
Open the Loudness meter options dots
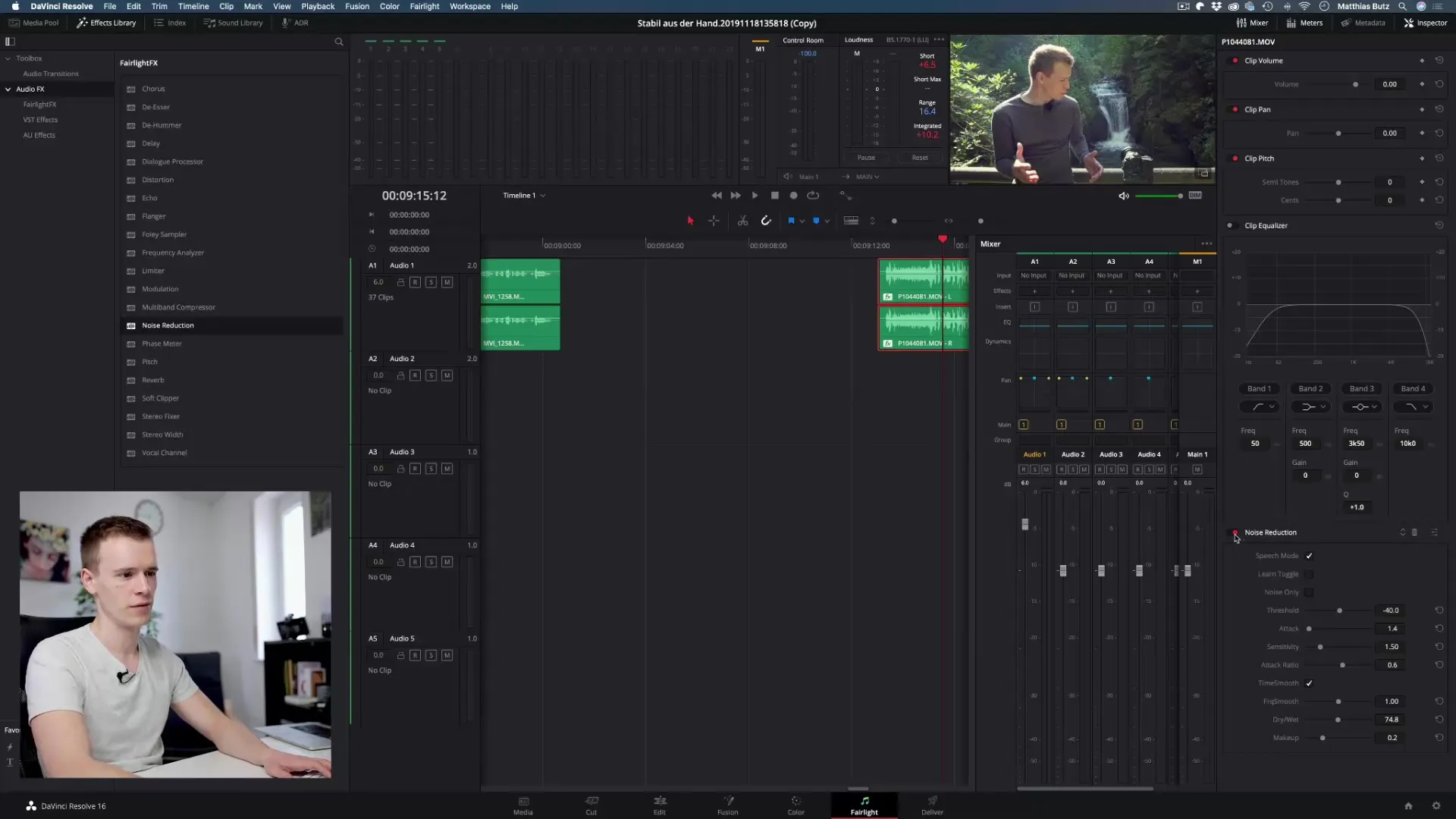pos(940,39)
